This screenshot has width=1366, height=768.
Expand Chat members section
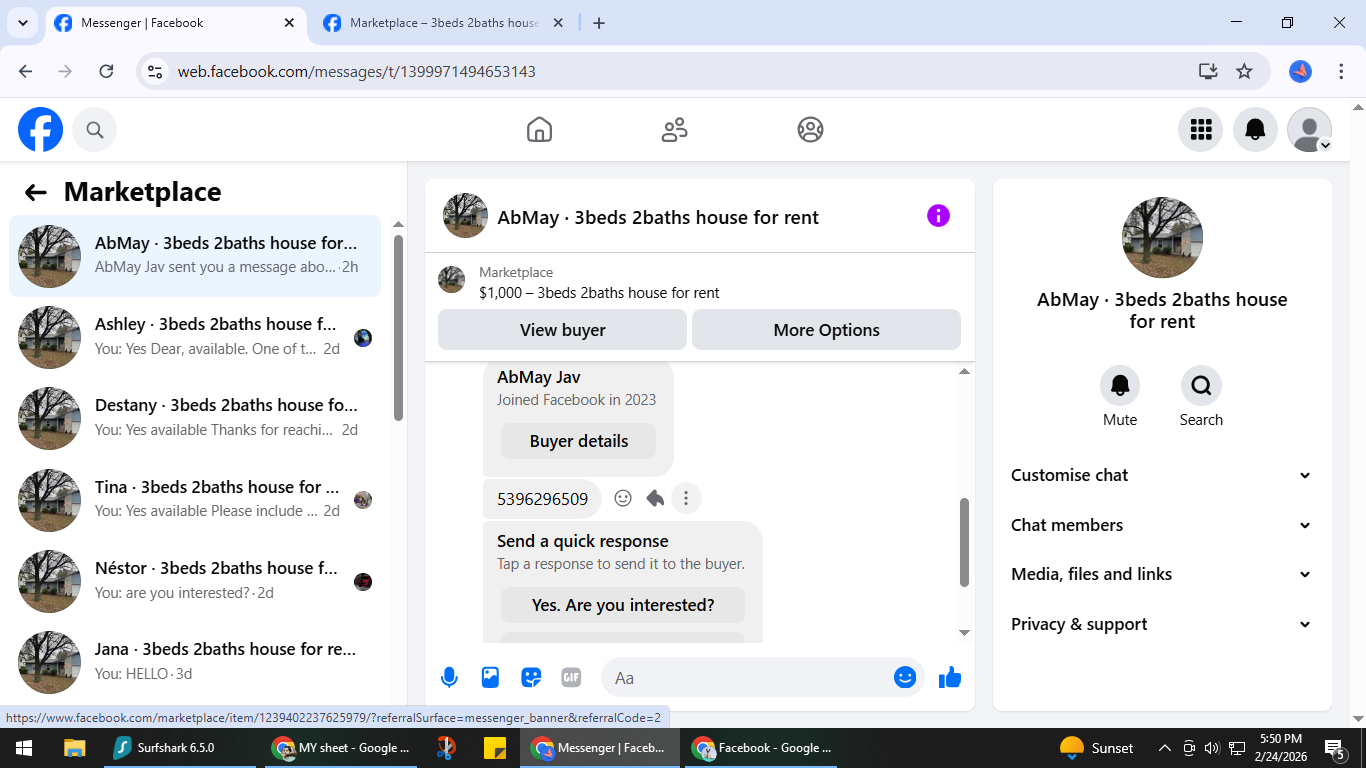(1162, 525)
